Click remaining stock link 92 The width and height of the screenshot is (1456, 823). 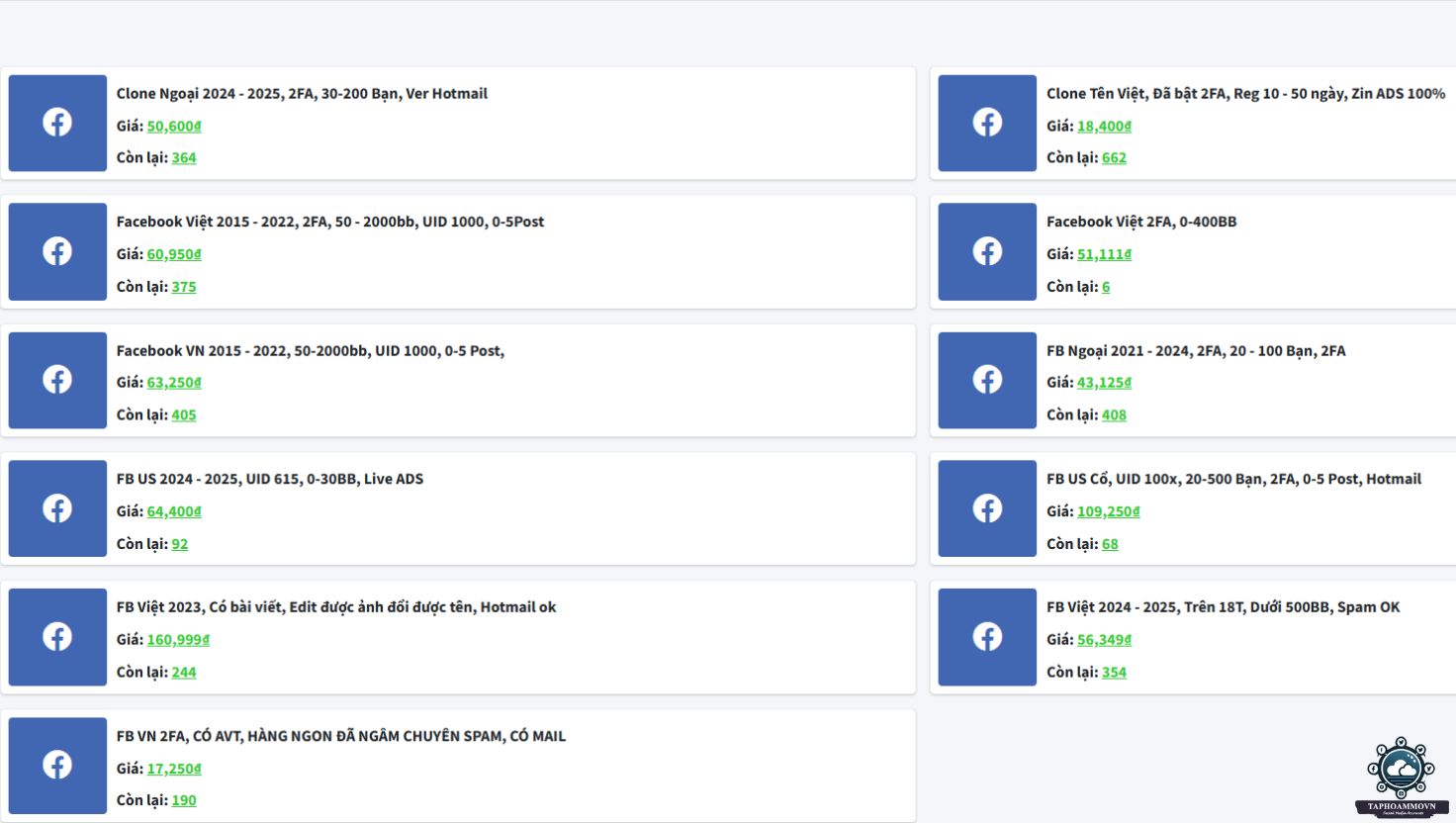[x=180, y=544]
